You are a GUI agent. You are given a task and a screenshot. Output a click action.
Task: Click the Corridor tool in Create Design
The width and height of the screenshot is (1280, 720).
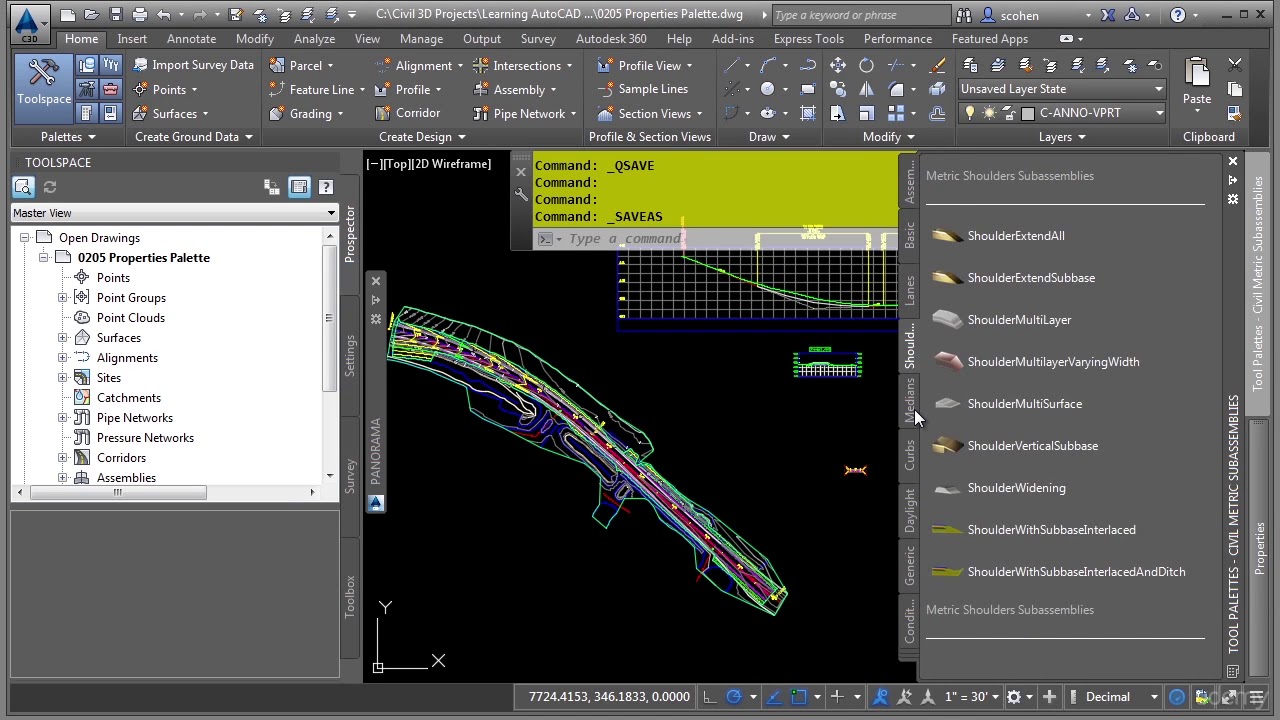click(x=407, y=113)
